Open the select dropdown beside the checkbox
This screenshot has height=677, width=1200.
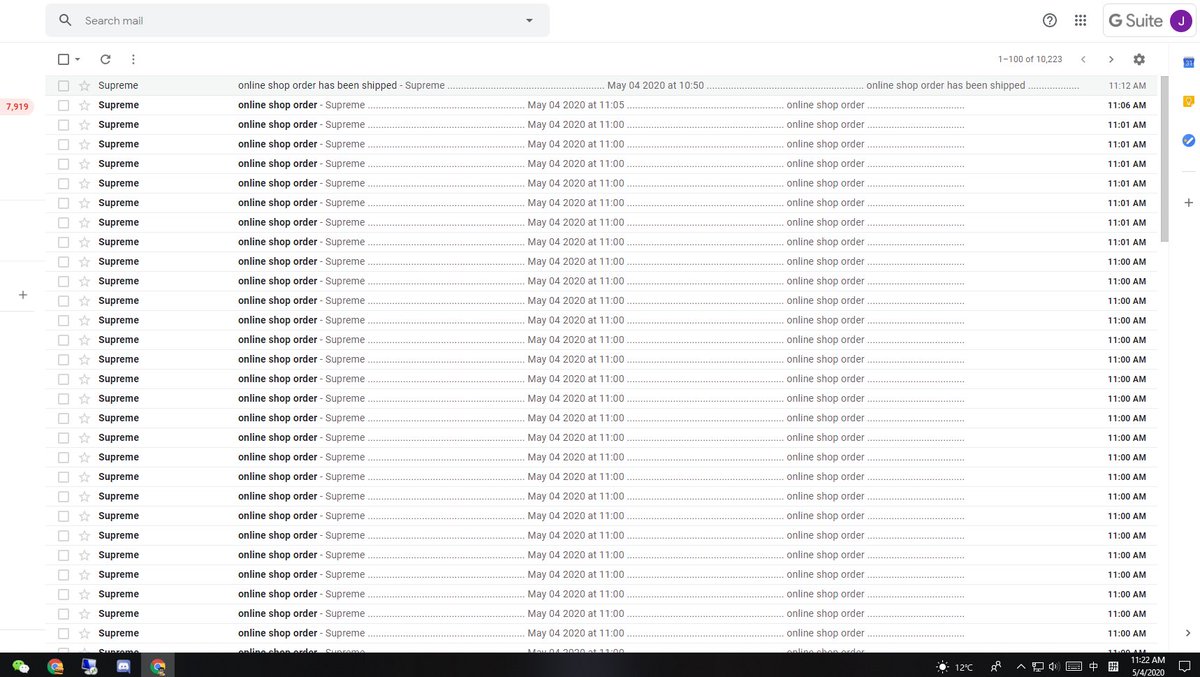click(x=77, y=60)
